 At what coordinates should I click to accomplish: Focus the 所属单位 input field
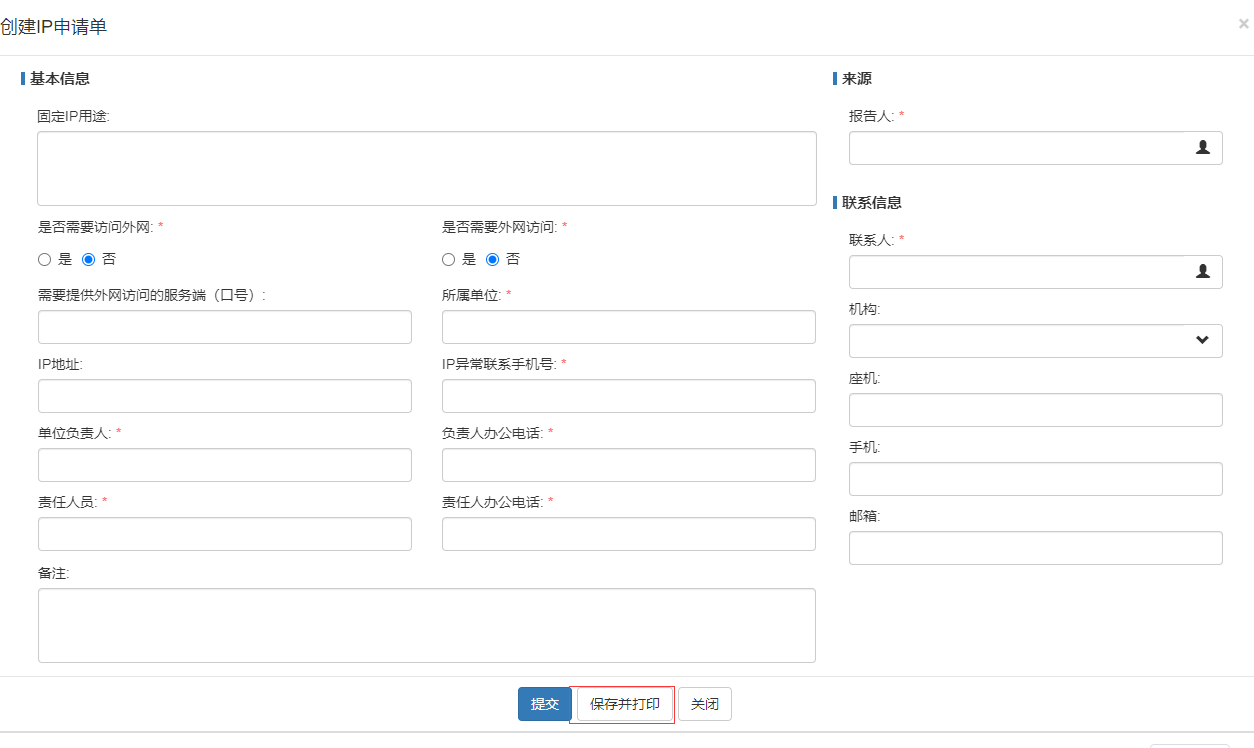point(628,327)
